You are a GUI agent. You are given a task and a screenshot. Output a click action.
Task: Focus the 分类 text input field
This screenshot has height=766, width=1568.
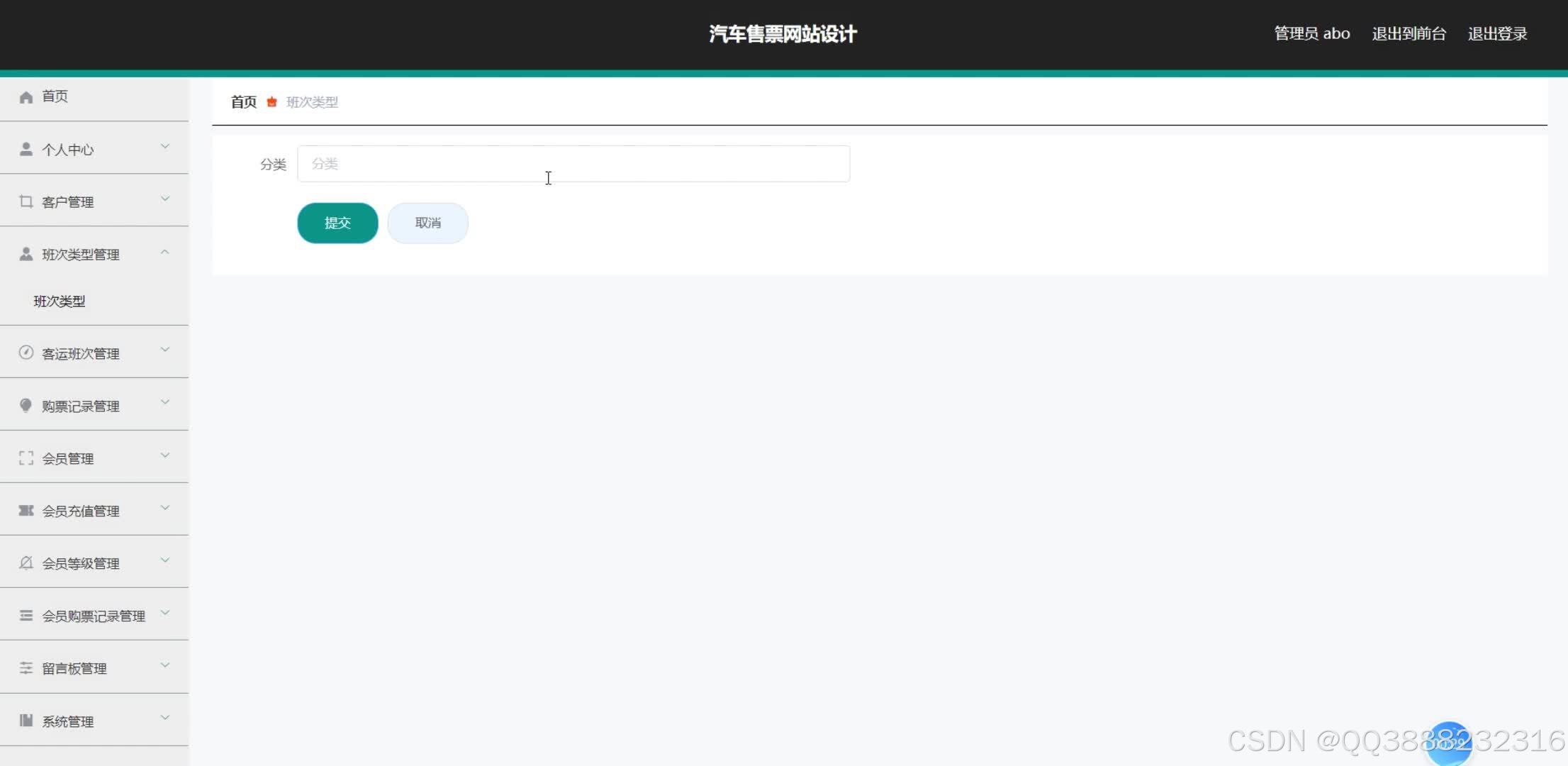pos(573,164)
